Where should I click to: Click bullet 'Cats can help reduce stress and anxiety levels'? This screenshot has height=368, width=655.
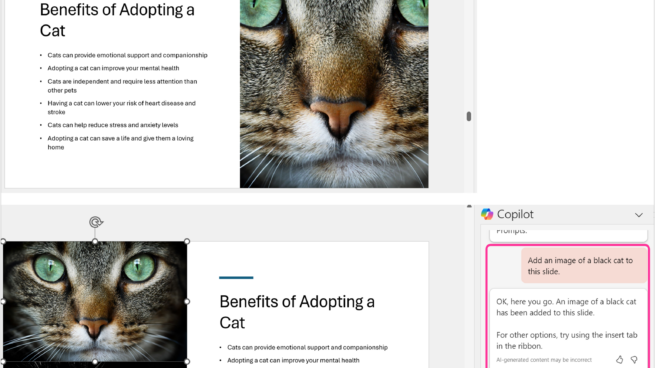(113, 125)
